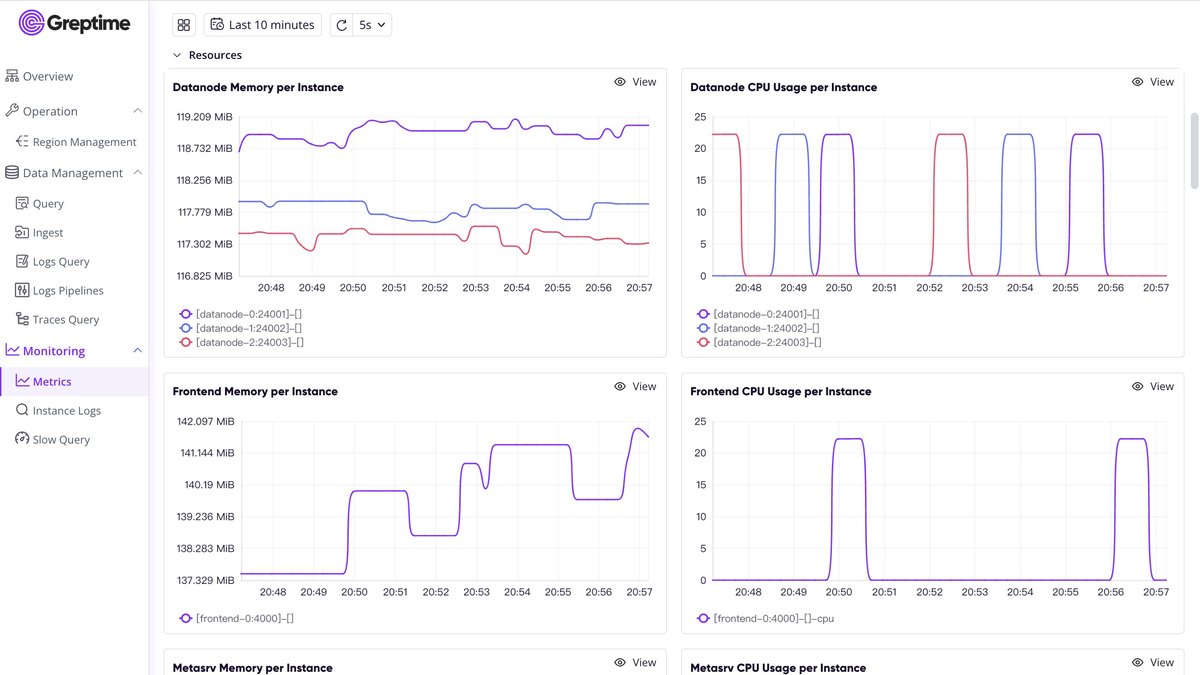Click the Metrics icon in sidebar
1200x675 pixels.
coord(23,381)
